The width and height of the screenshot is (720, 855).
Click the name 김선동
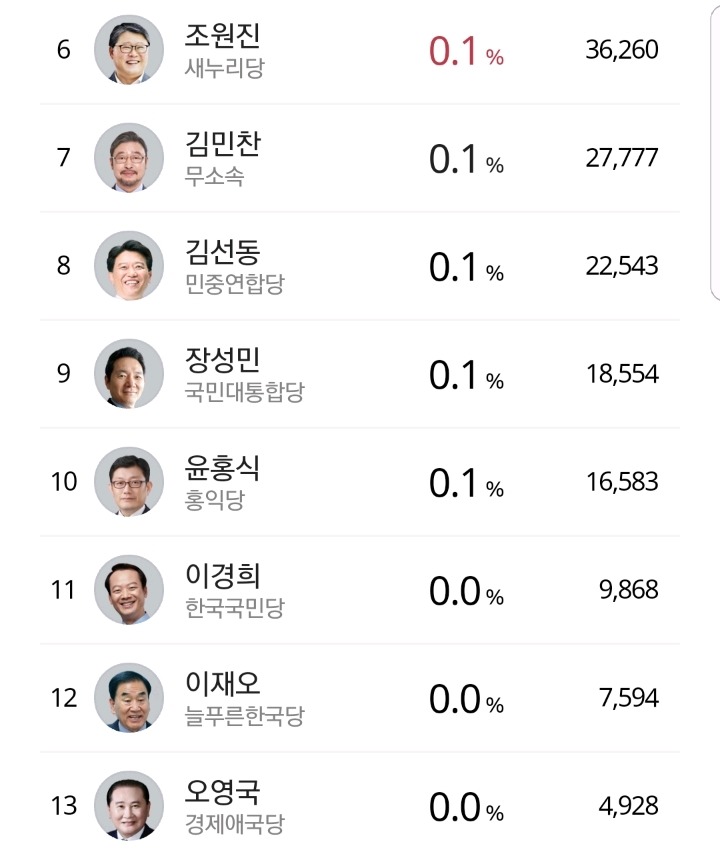coord(223,251)
